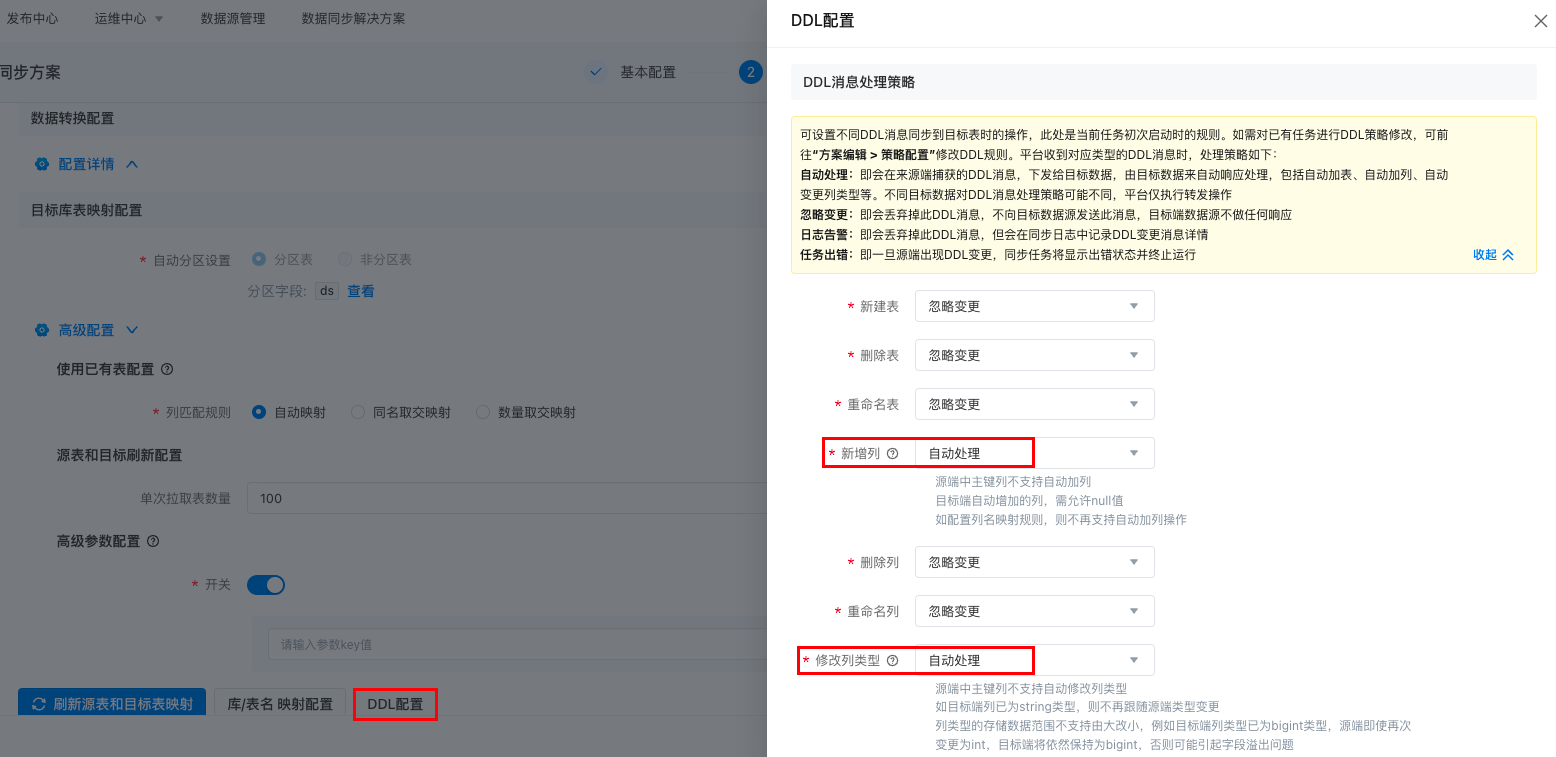Open the 删除表 strategy dropdown
1556x757 pixels.
(1035, 355)
